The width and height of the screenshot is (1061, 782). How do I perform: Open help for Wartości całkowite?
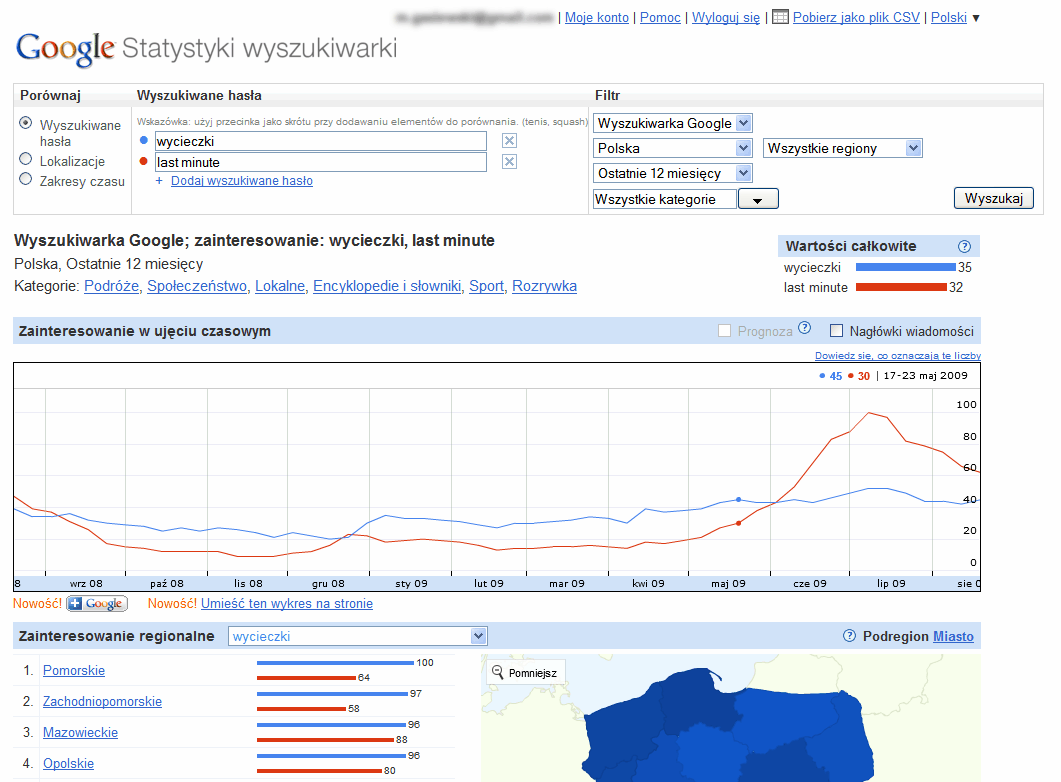pyautogui.click(x=964, y=246)
